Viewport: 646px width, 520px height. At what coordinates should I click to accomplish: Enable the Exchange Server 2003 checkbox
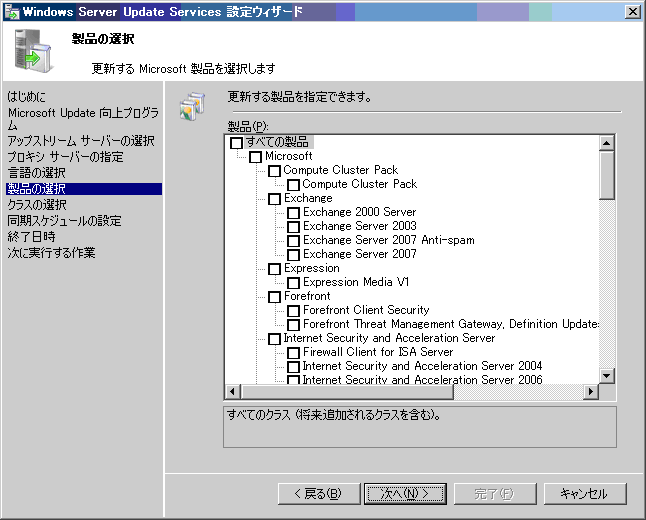pos(293,227)
